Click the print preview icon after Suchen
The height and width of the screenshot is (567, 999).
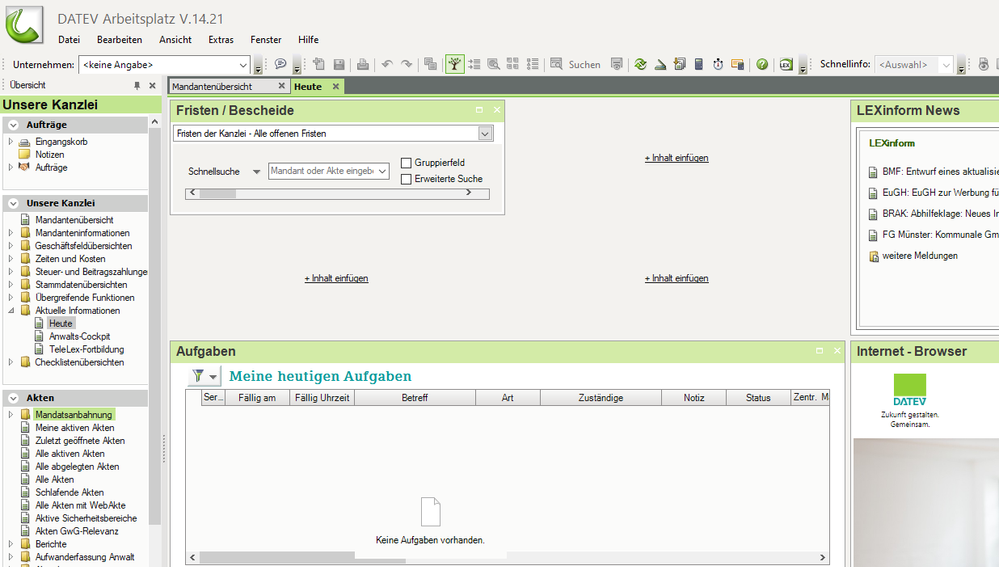[x=616, y=64]
